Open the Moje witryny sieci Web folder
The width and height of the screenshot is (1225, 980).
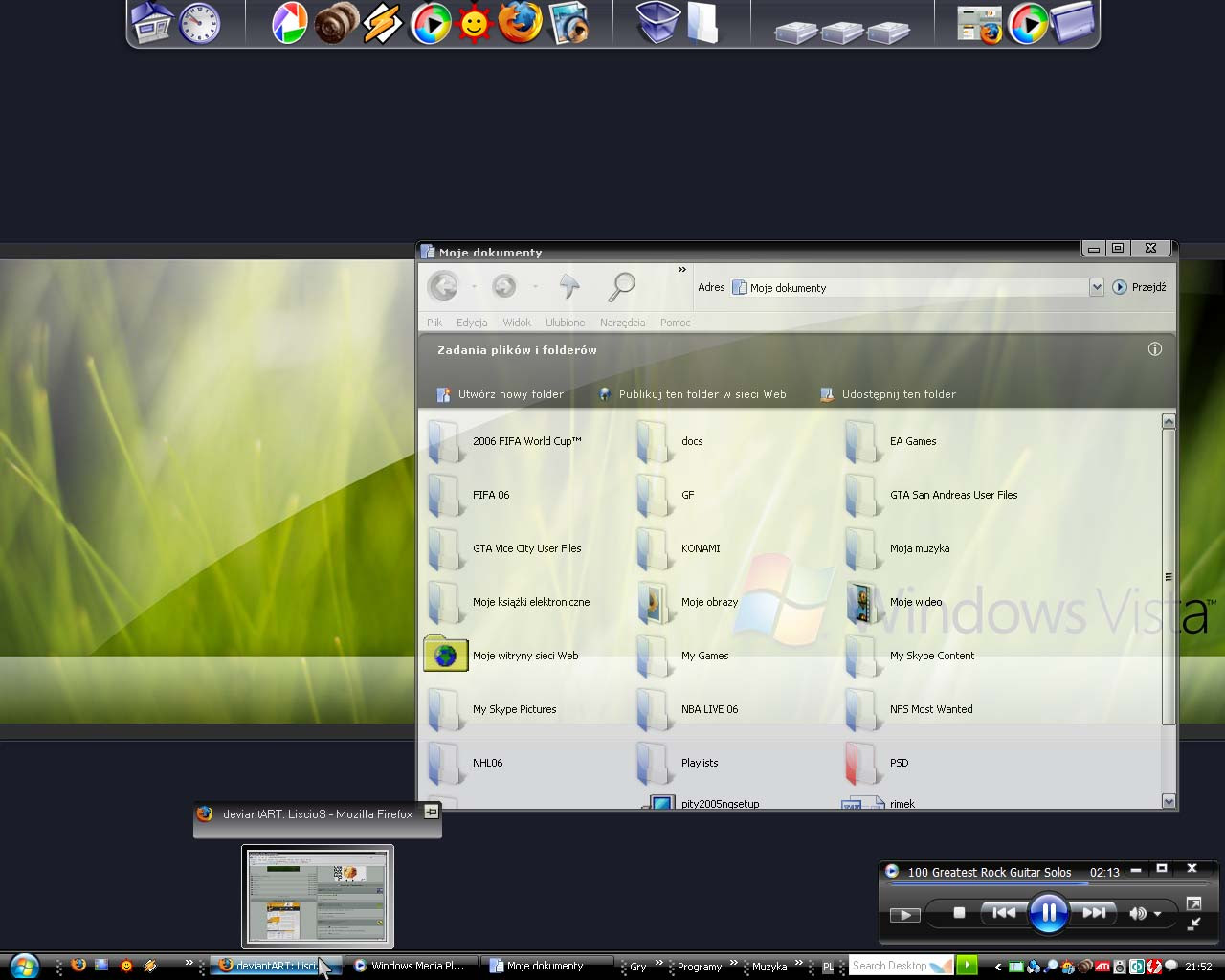tap(446, 656)
